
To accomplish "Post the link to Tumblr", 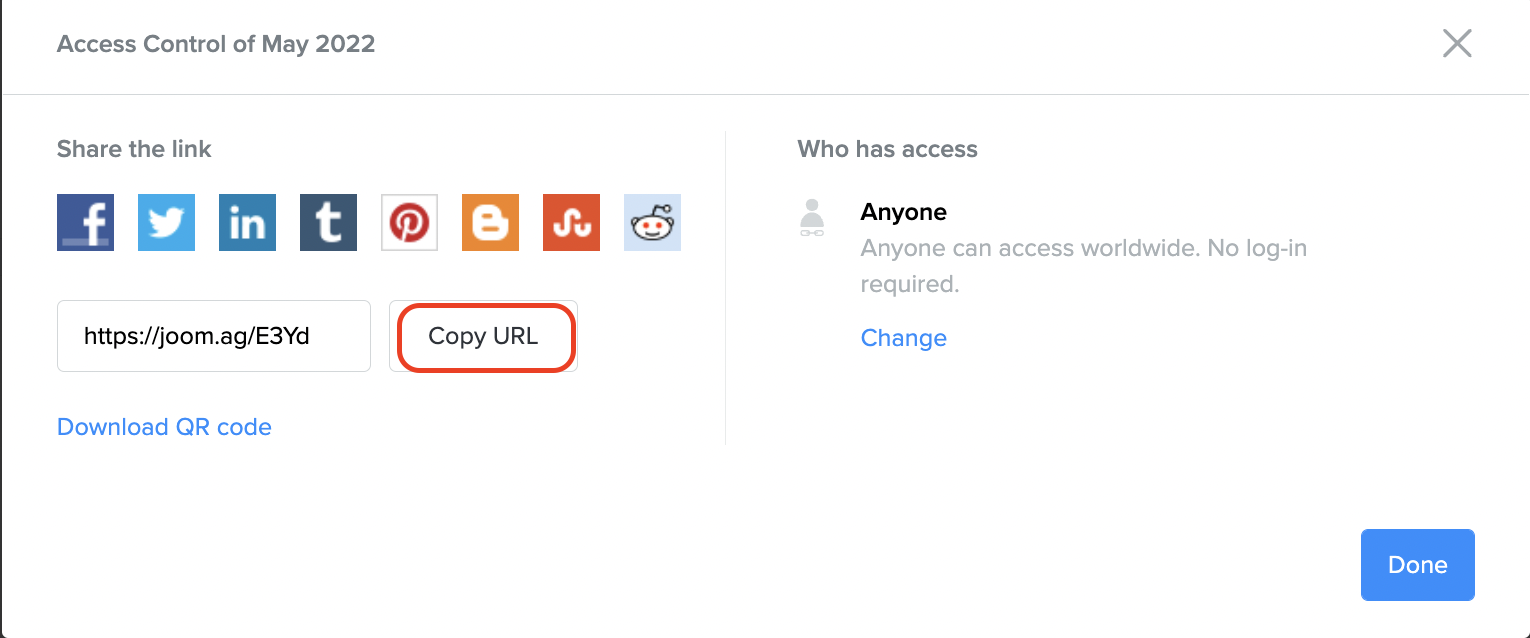I will point(328,222).
